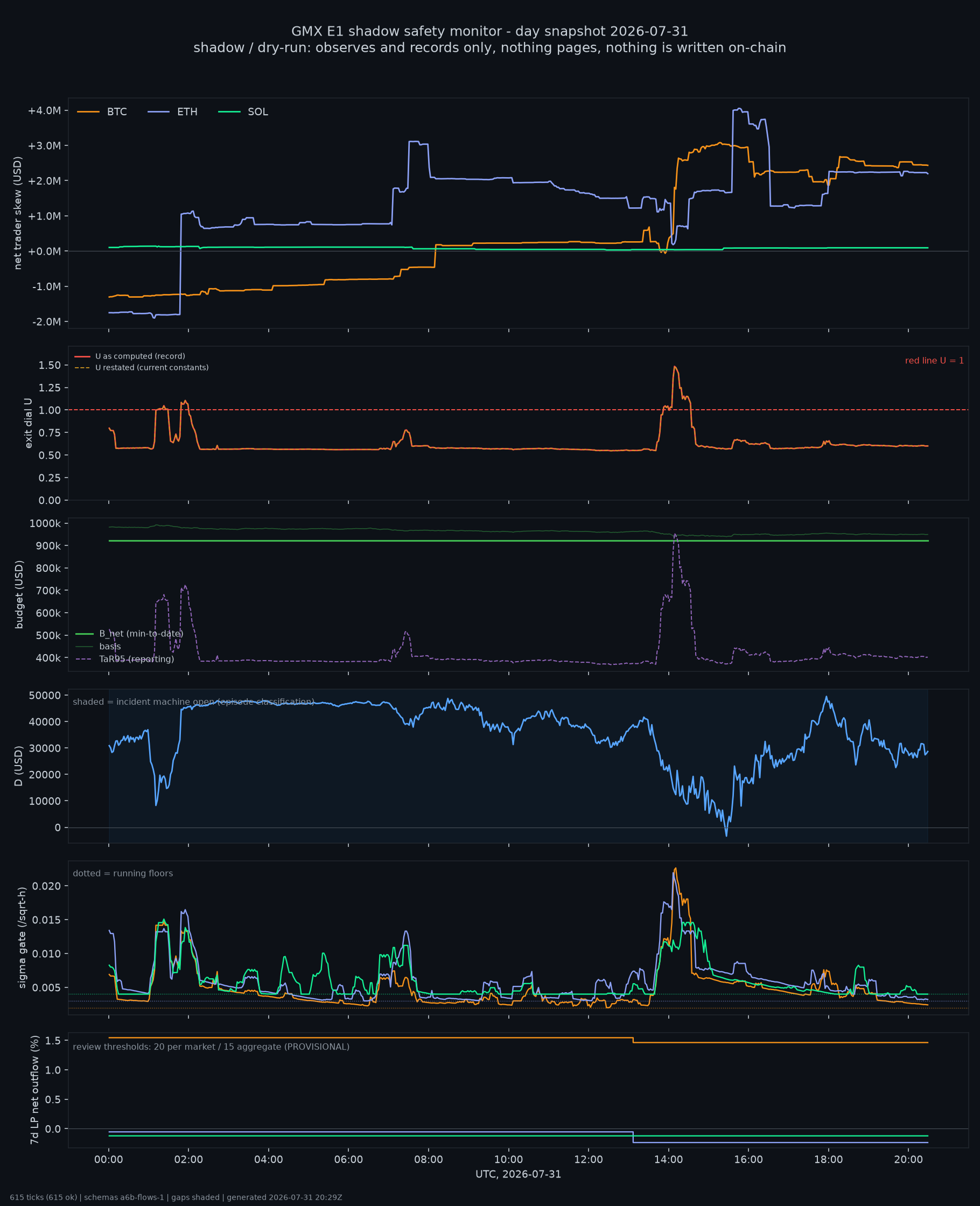Click the '0.020' sigma gate tick label
This screenshot has height=1206, width=980.
47,886
